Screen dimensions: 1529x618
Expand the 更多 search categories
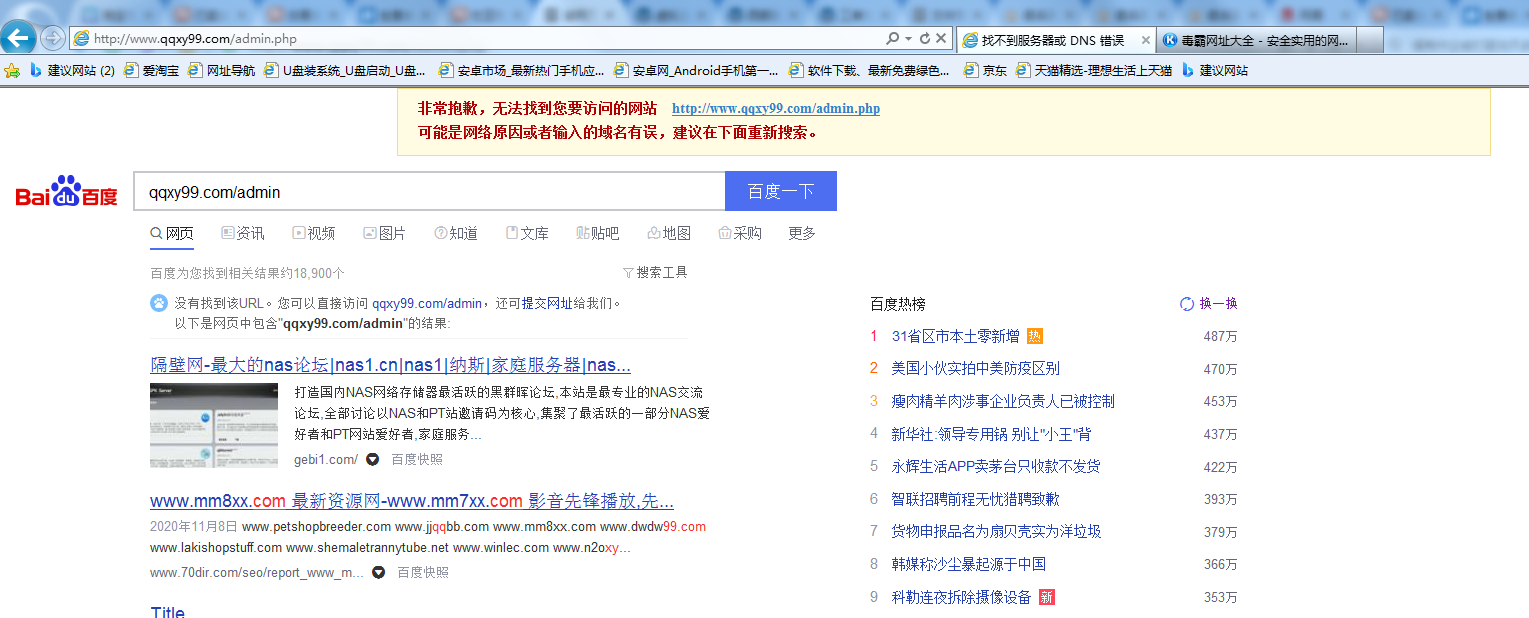pos(802,233)
